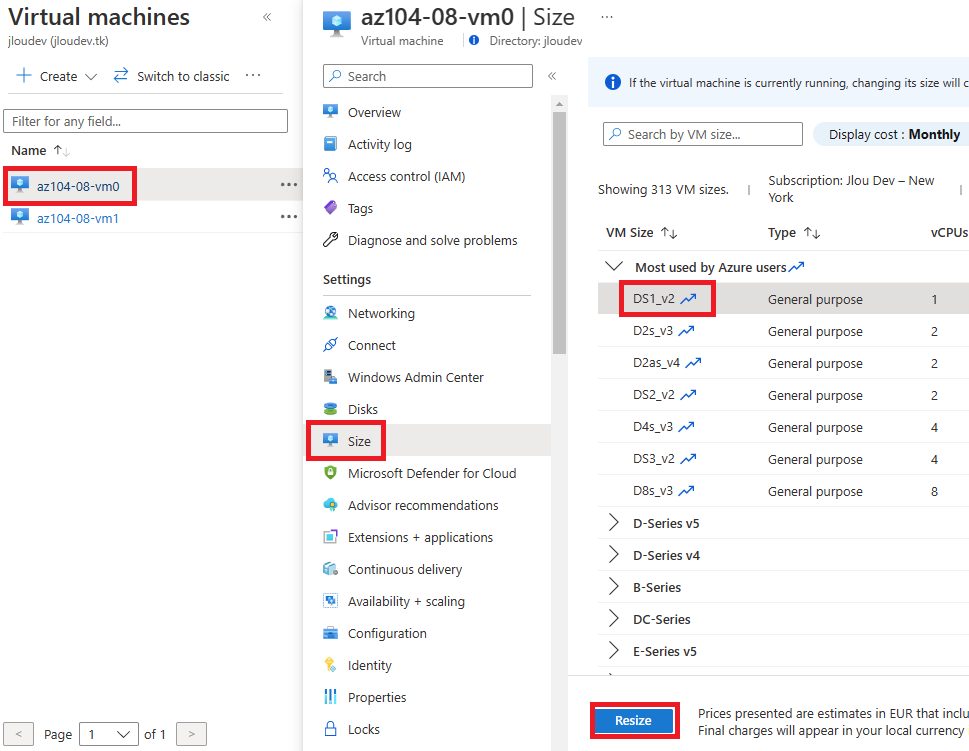Go to the Activity log page

[379, 145]
